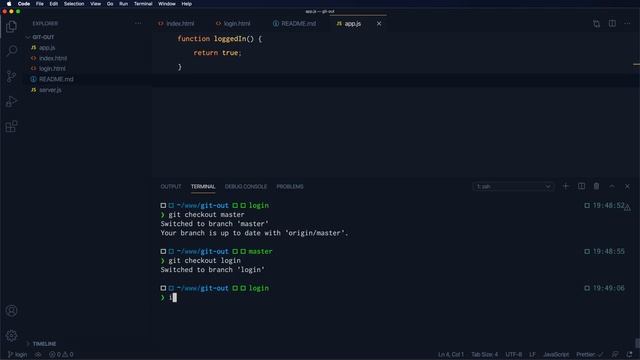Image resolution: width=640 pixels, height=360 pixels.
Task: Select the TERMINAL panel tab
Action: coord(203,187)
